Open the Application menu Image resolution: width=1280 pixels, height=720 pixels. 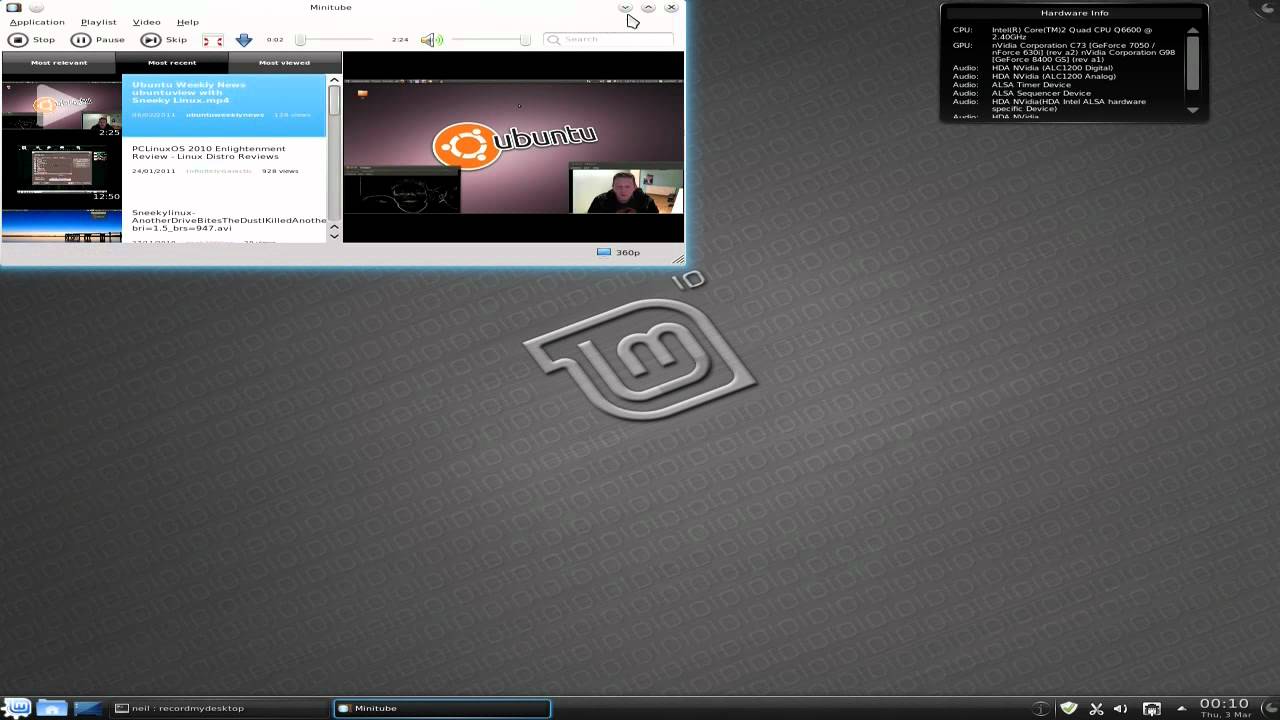point(37,22)
